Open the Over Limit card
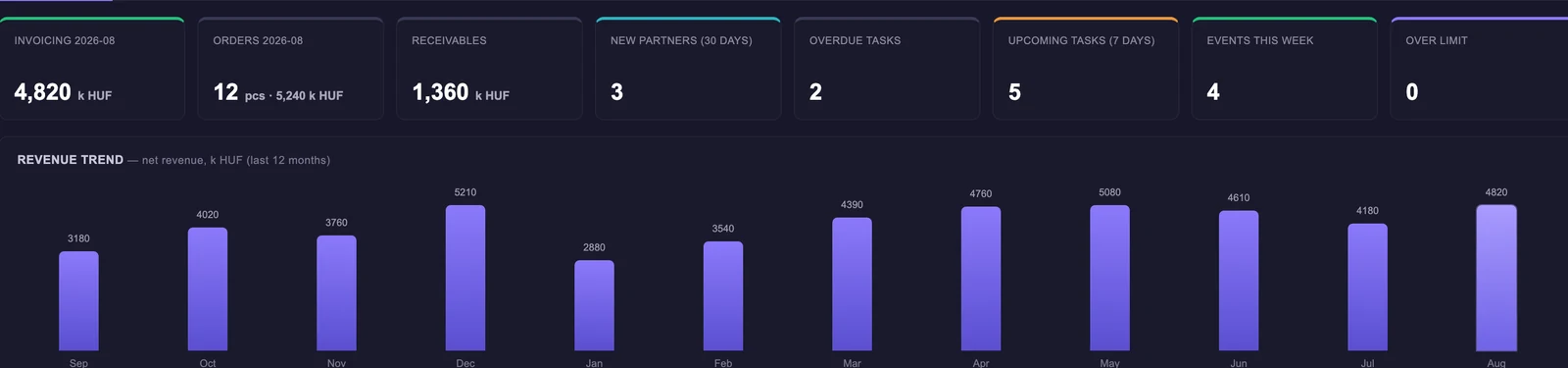1568x368 pixels. coord(1480,69)
